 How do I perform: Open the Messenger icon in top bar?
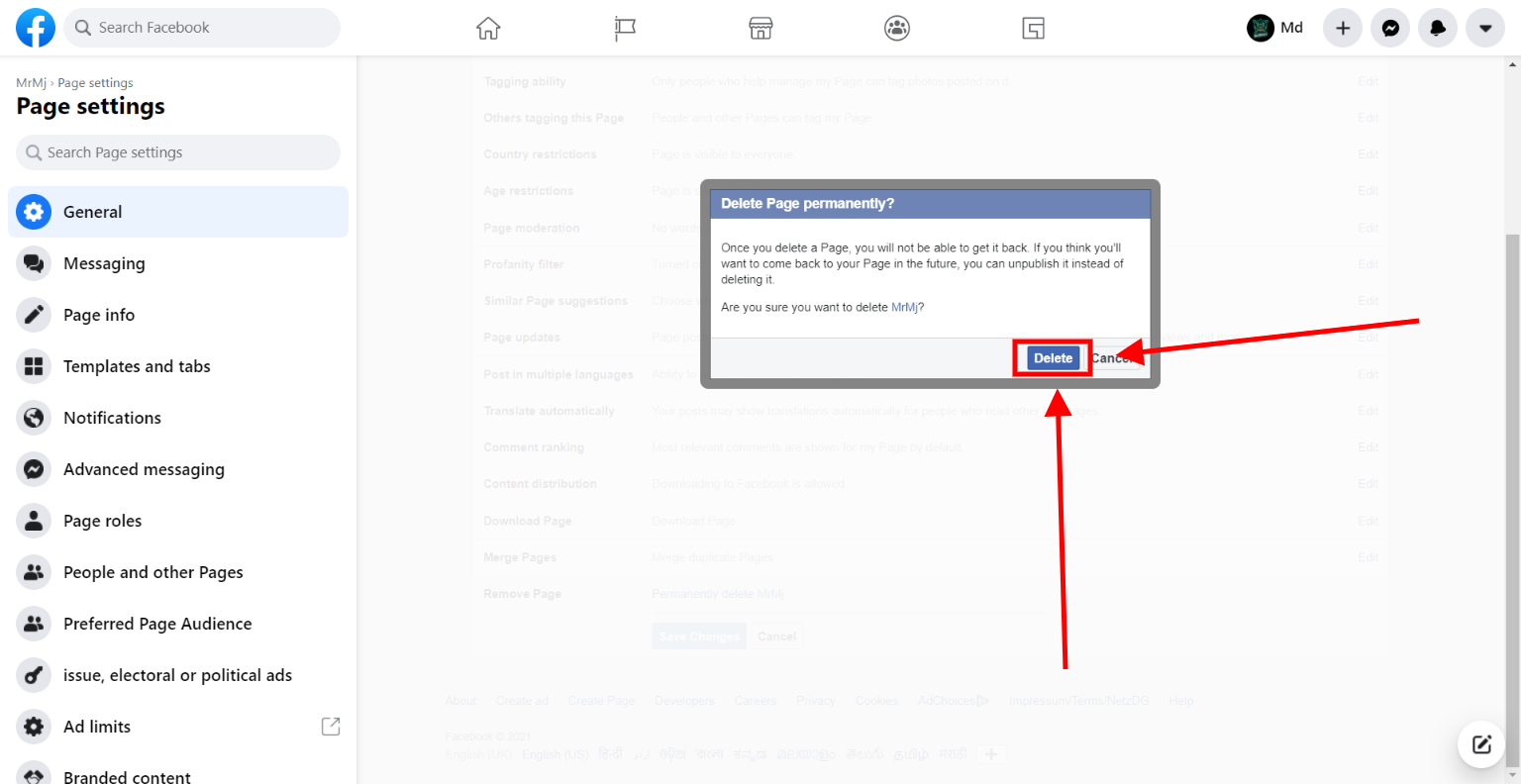point(1390,28)
